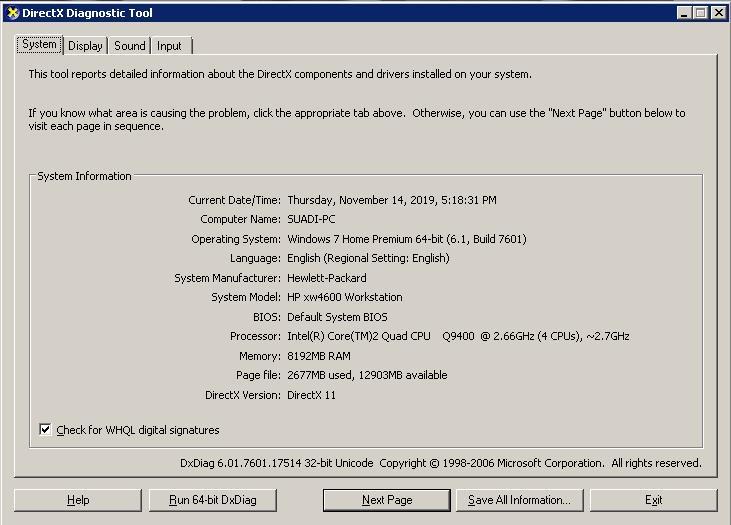Click the Hewlett-Packard manufacturer value

327,278
